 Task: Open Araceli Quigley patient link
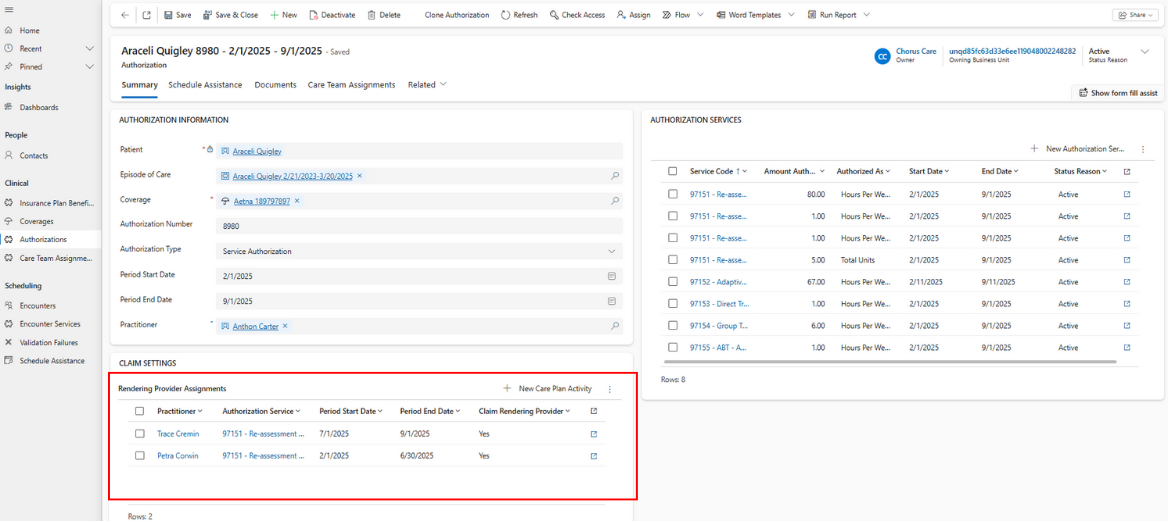pos(257,151)
